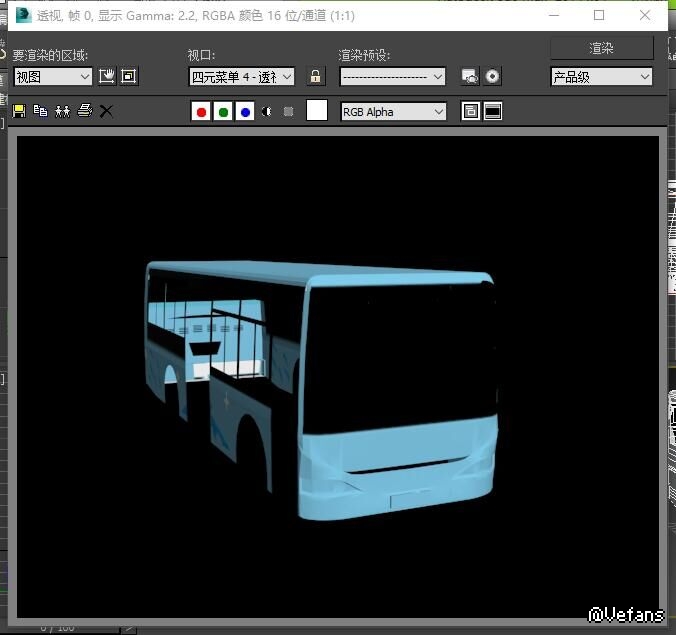Click the Print Image icon
The height and width of the screenshot is (635, 676).
pos(85,111)
